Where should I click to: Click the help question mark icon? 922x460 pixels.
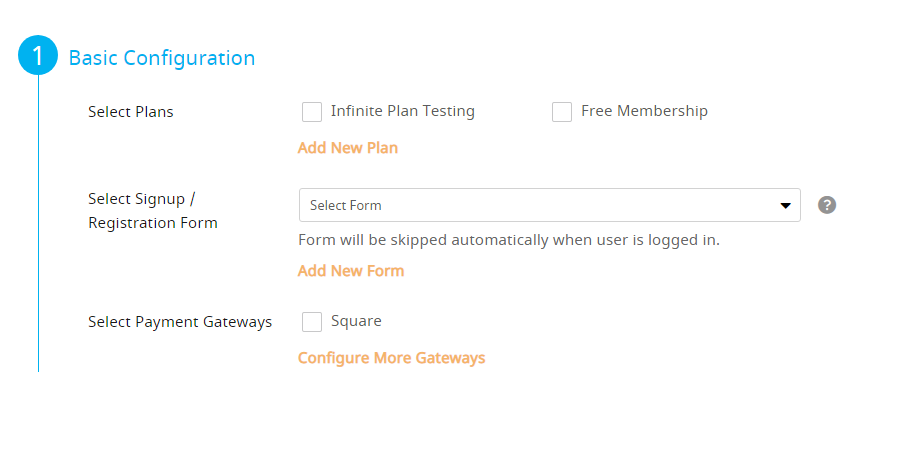pos(827,205)
